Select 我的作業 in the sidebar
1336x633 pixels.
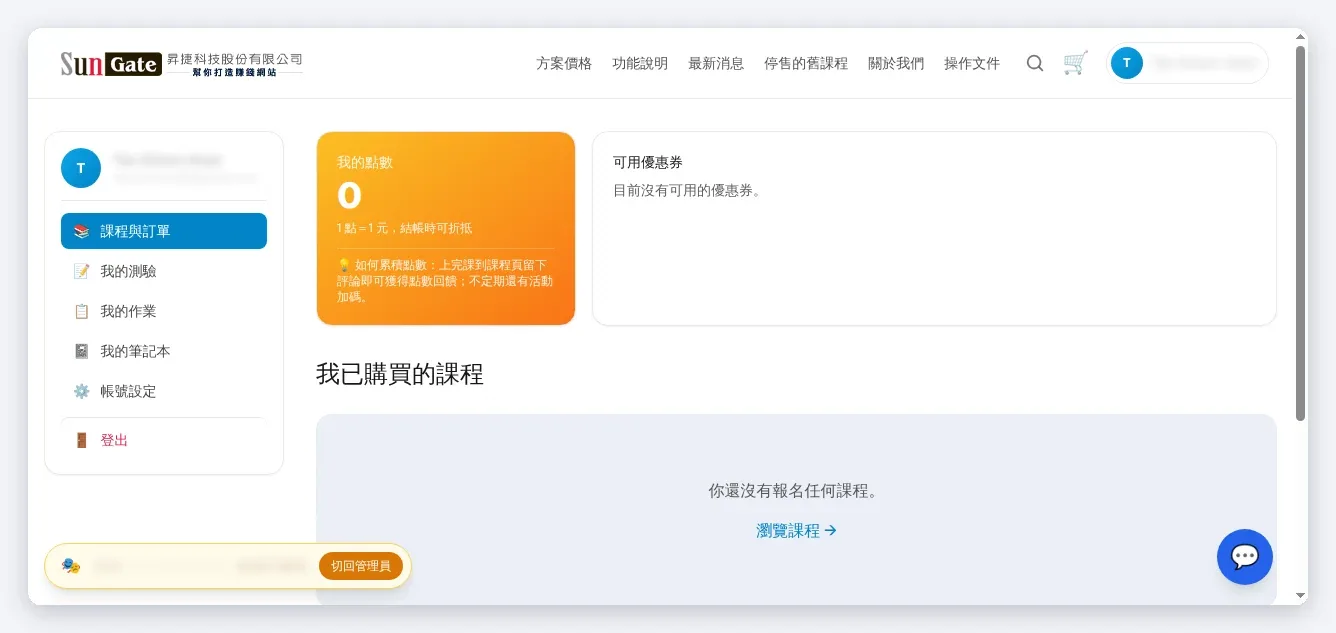click(164, 311)
